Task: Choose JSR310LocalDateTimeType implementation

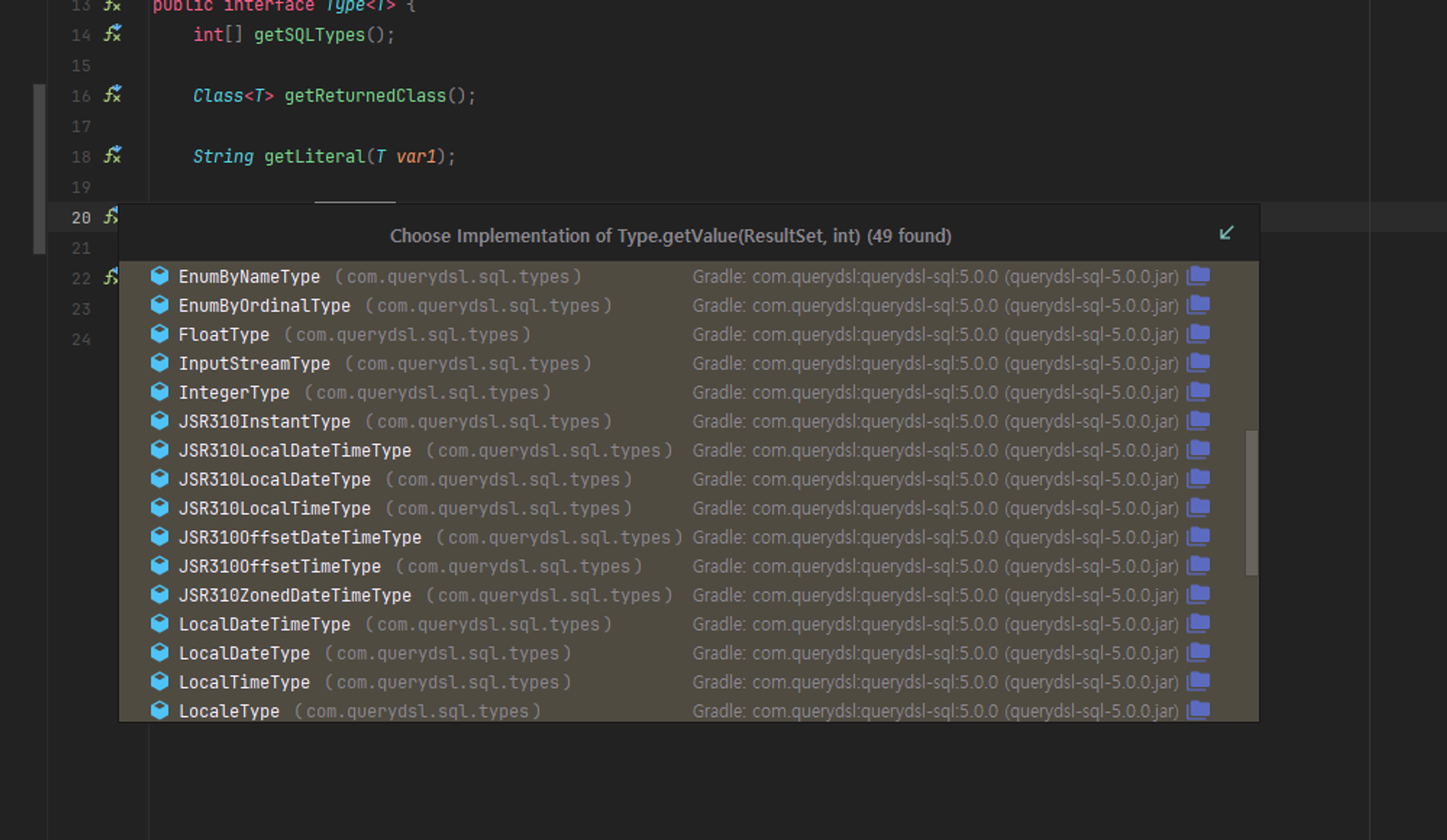Action: tap(294, 450)
